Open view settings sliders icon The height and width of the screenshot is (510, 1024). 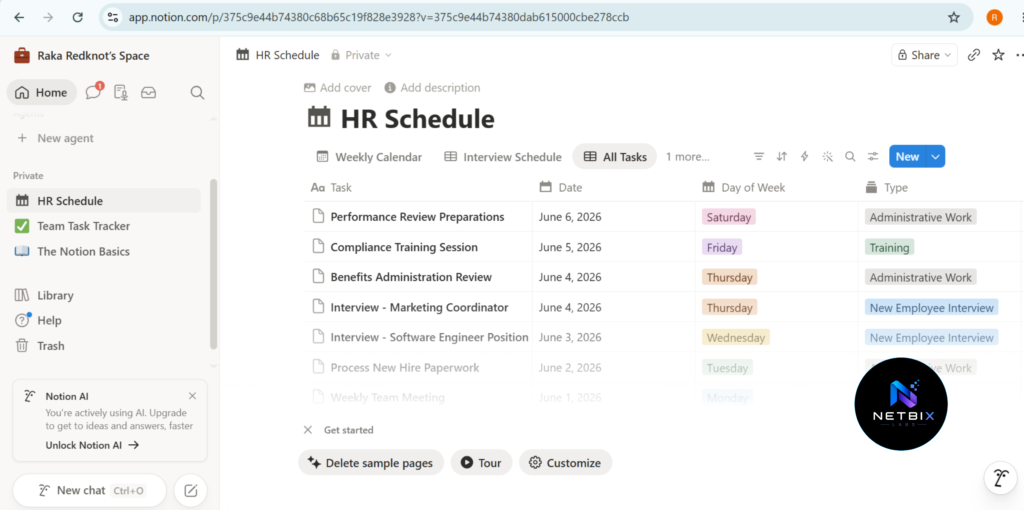(x=873, y=157)
